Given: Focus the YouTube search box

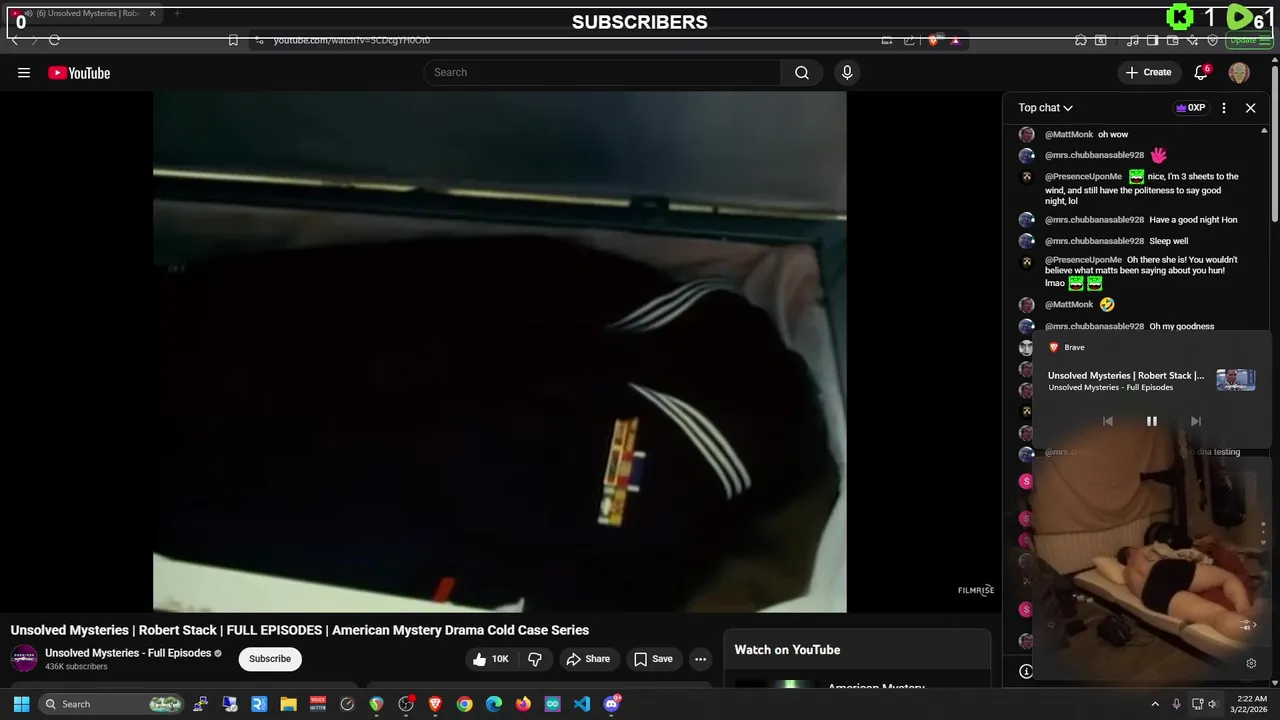Looking at the screenshot, I should (602, 72).
